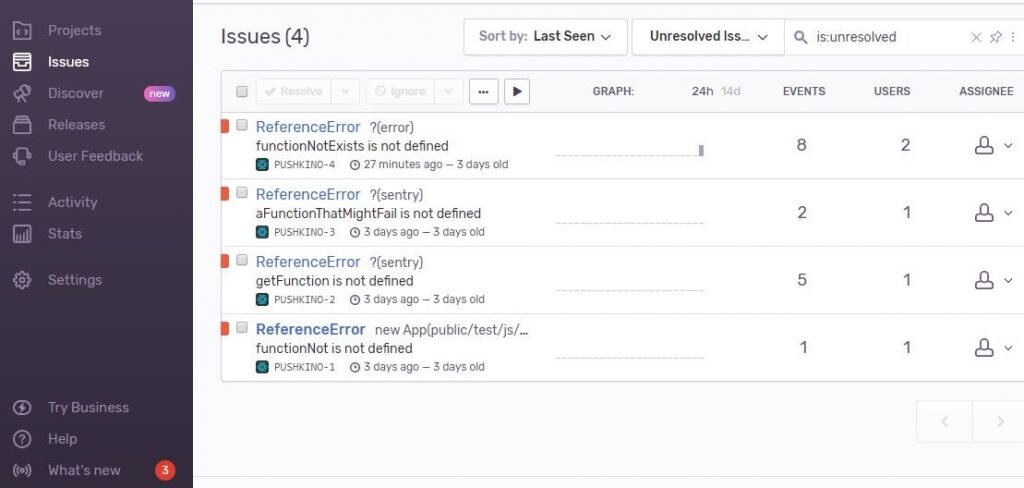Click the Settings gear icon
This screenshot has height=488, width=1024.
(x=22, y=280)
